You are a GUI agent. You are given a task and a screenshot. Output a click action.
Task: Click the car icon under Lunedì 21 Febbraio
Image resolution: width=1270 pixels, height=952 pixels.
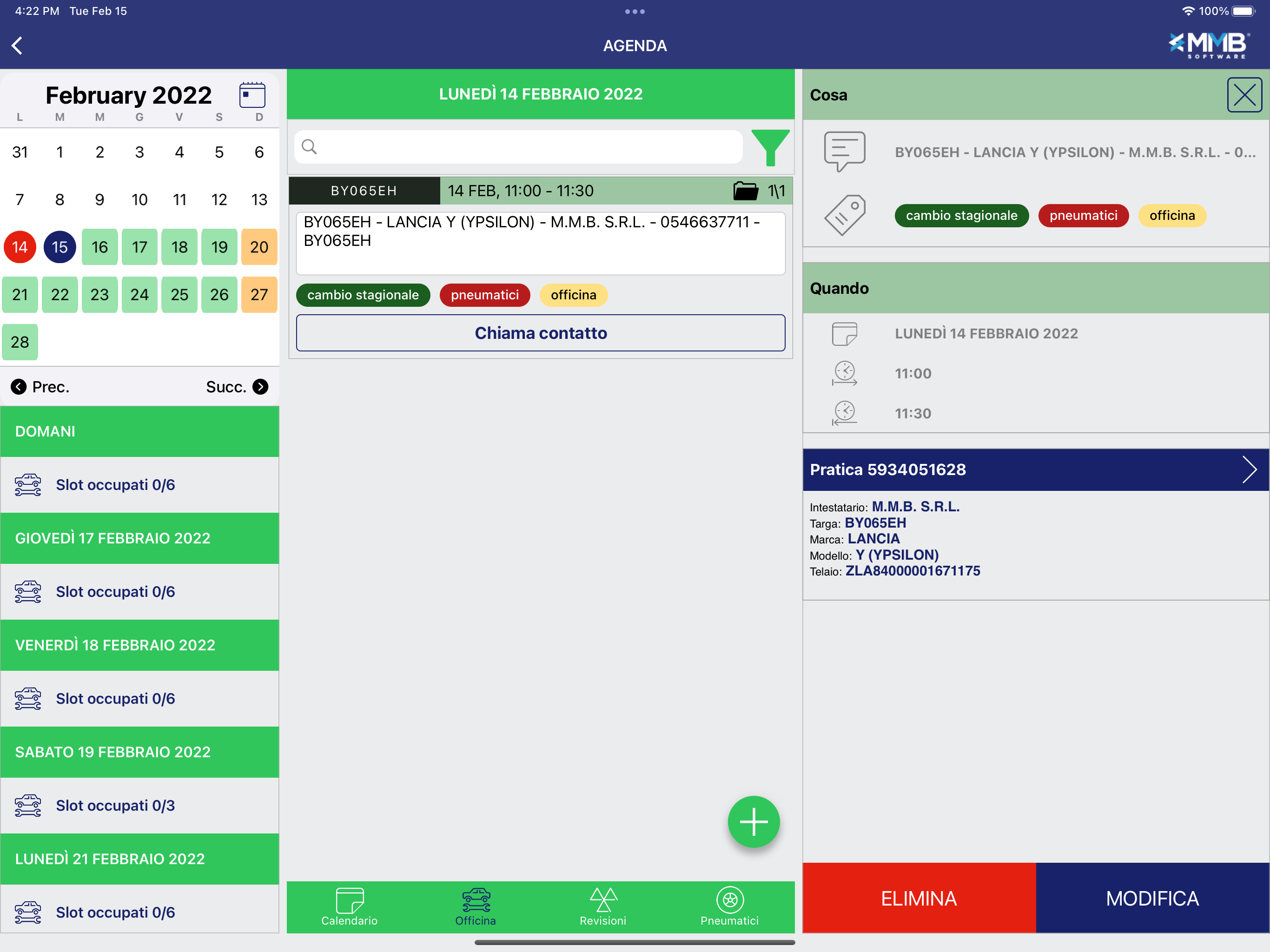click(28, 912)
